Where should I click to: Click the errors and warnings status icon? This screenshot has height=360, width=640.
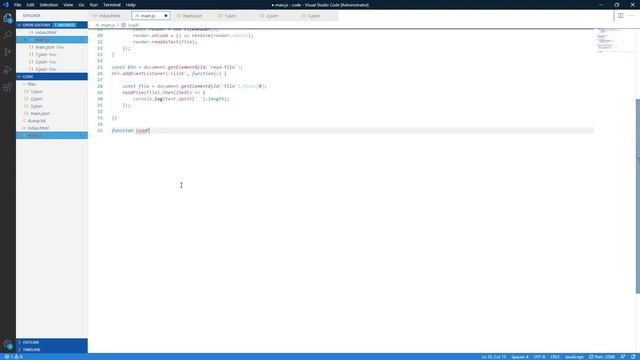click(13, 357)
